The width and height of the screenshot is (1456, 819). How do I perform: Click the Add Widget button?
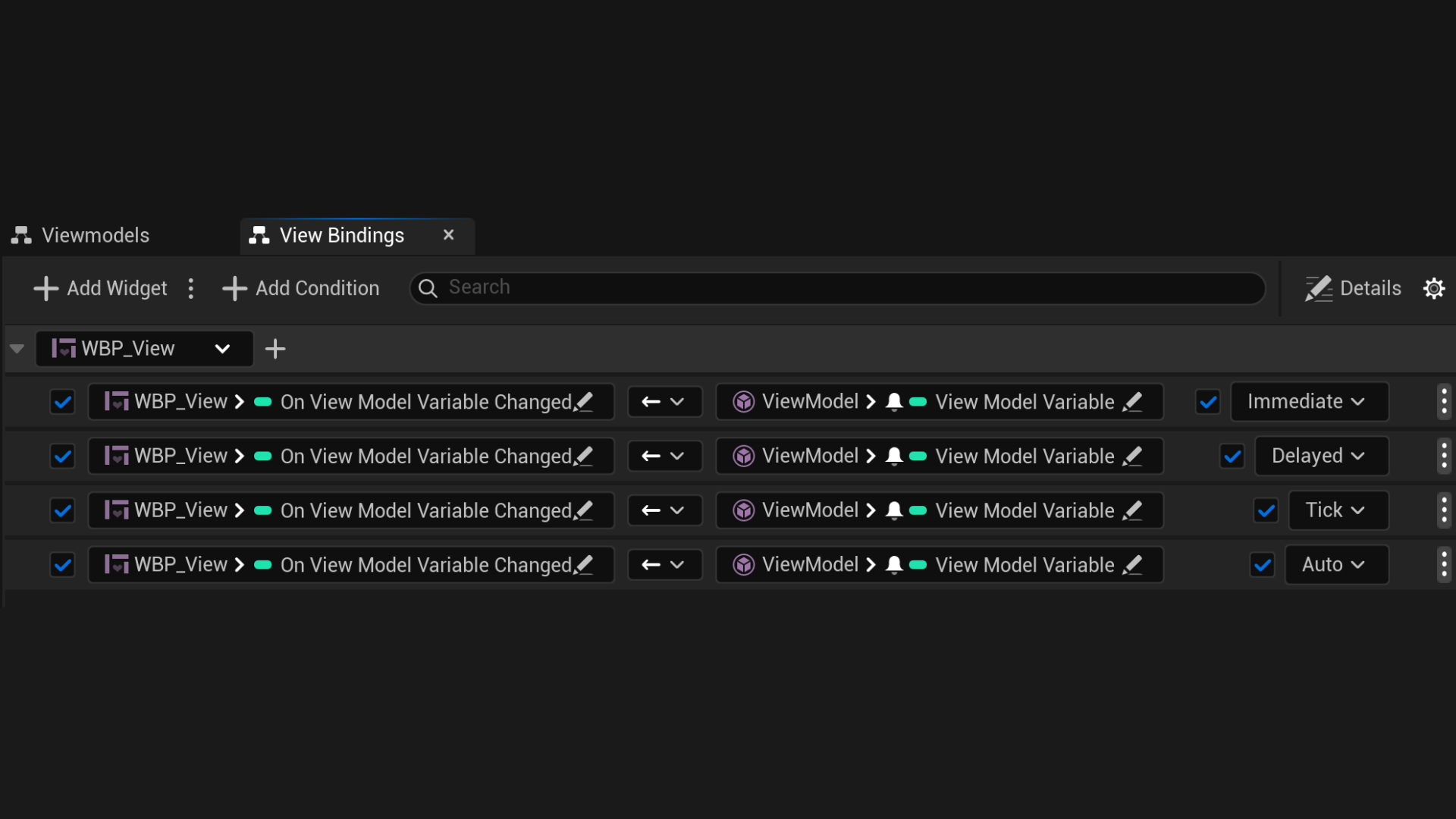[101, 288]
